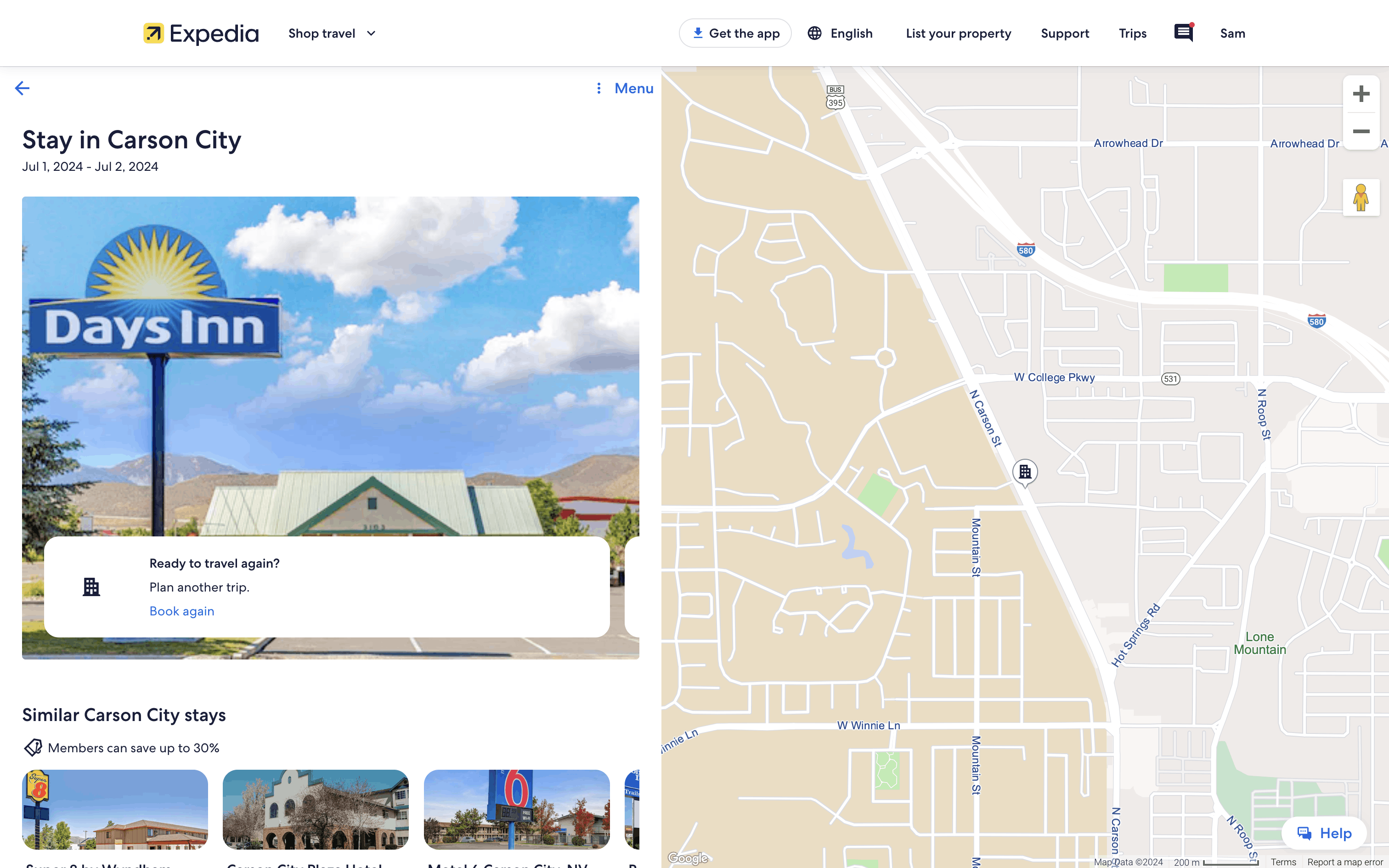Click the Book again link

pyautogui.click(x=181, y=611)
